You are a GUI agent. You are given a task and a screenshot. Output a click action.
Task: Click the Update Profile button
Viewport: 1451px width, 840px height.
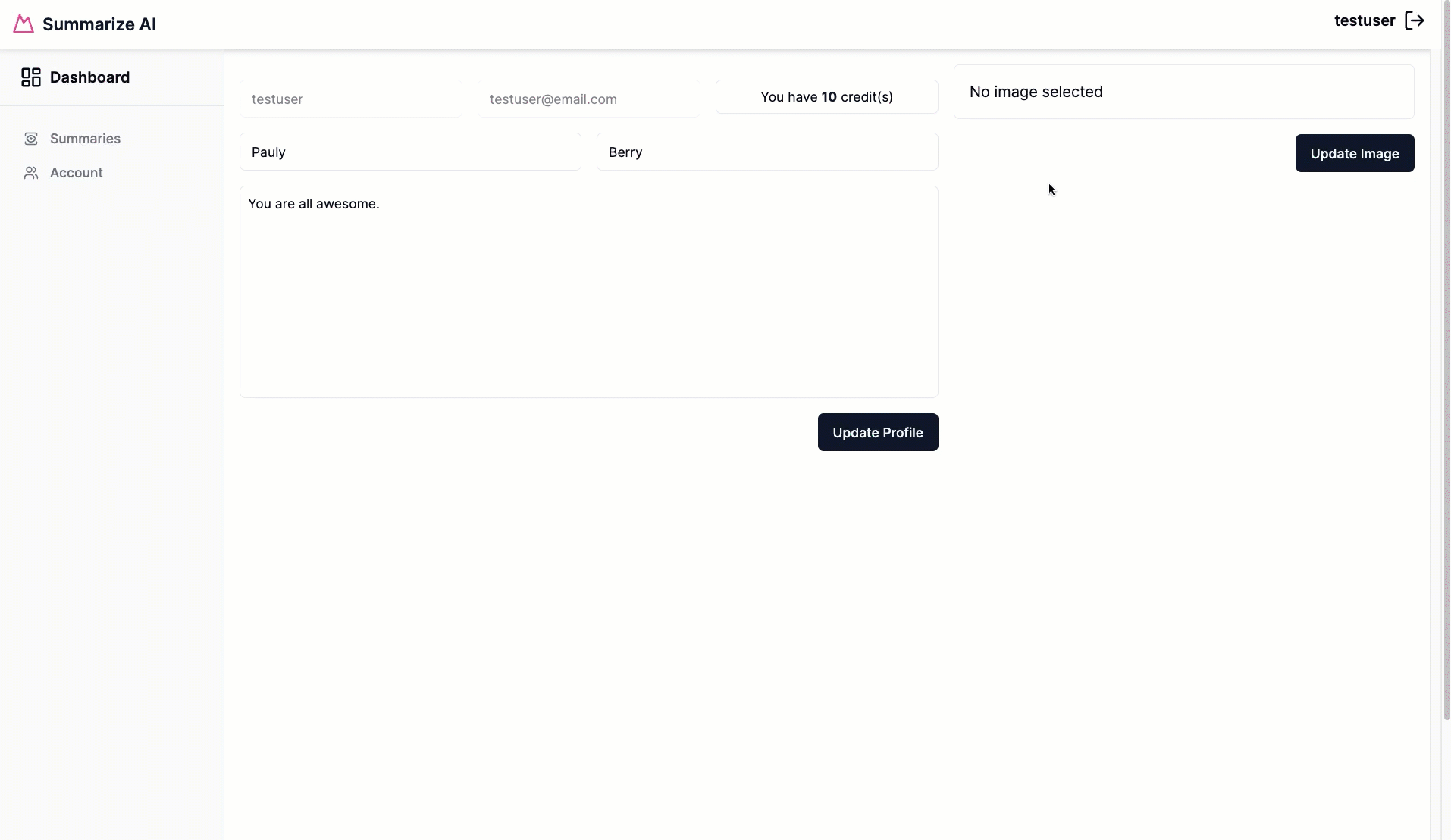pos(878,432)
